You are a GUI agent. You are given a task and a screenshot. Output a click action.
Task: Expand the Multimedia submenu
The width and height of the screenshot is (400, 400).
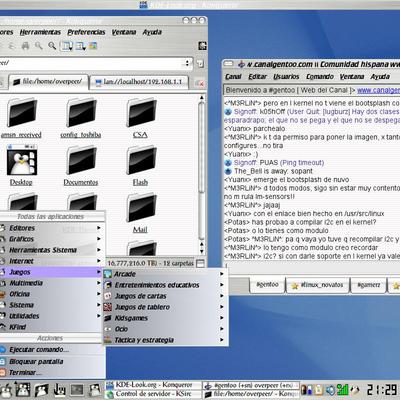(x=51, y=283)
